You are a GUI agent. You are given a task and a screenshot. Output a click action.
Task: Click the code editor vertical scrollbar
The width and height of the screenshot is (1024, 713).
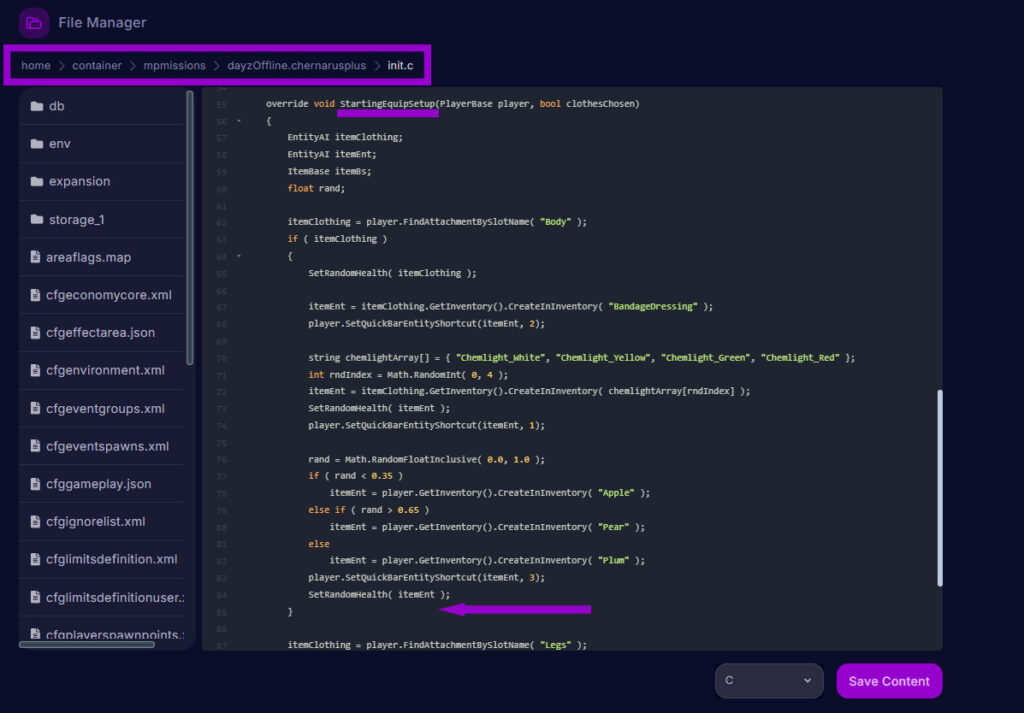coord(939,487)
